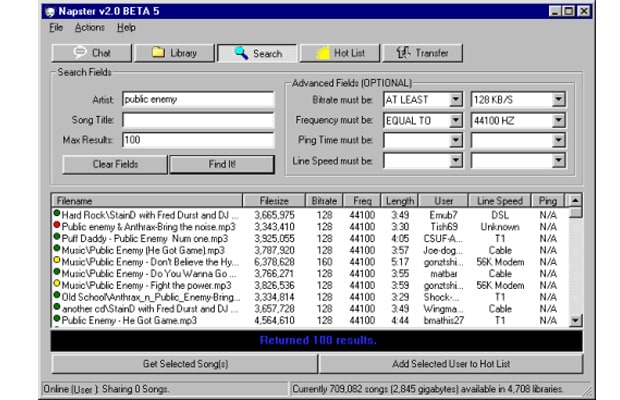Click green status dot for Puff Daddy row
Image resolution: width=620 pixels, height=400 pixels.
click(x=57, y=237)
